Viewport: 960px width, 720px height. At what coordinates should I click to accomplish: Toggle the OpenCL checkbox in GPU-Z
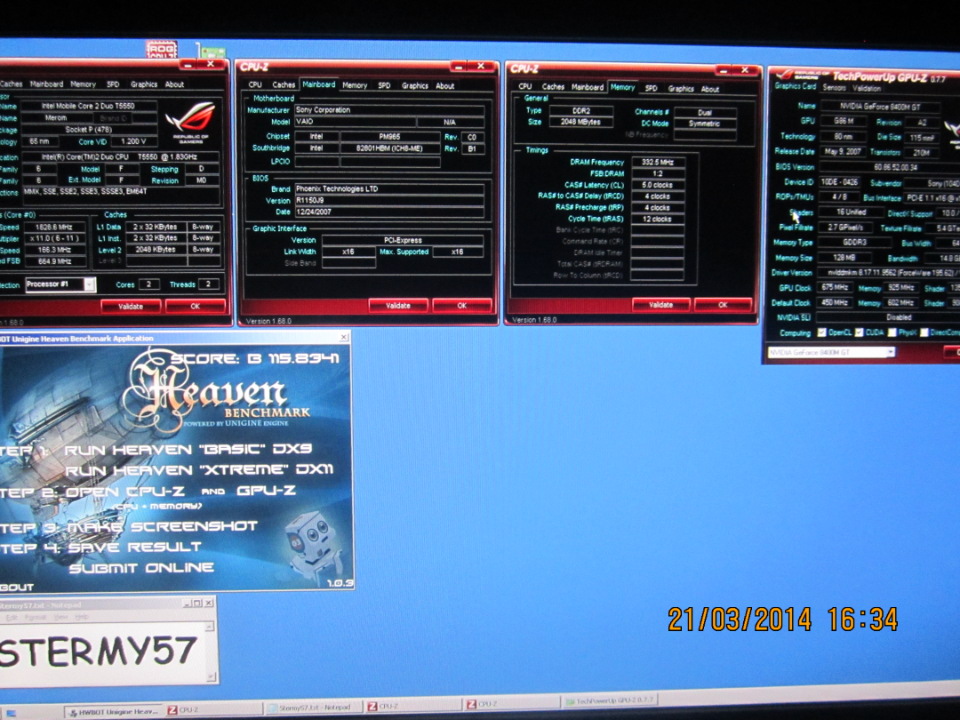click(822, 332)
